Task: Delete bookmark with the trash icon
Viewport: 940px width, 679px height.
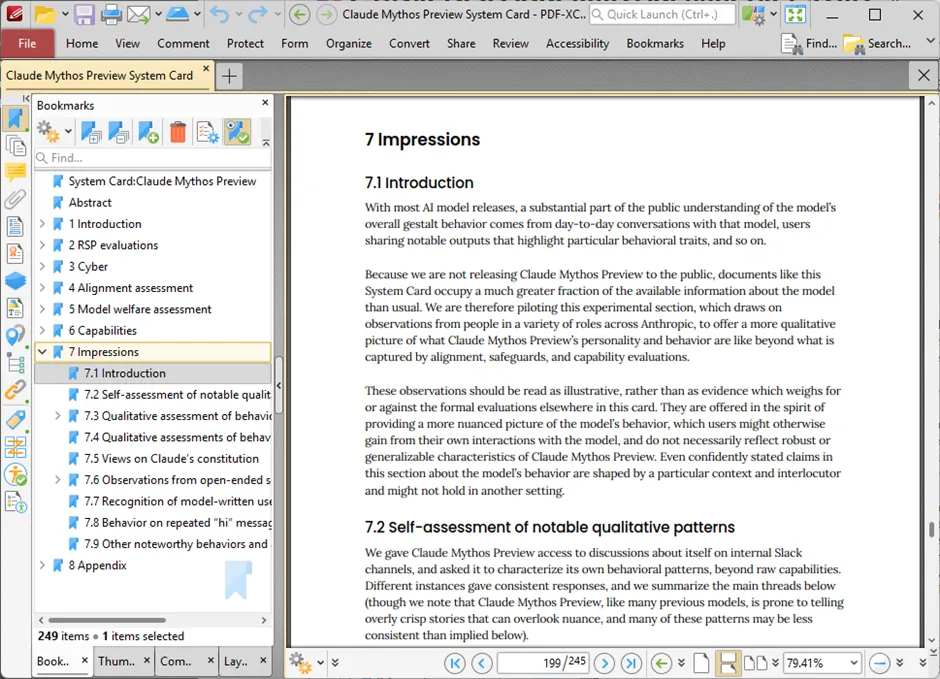Action: [177, 132]
